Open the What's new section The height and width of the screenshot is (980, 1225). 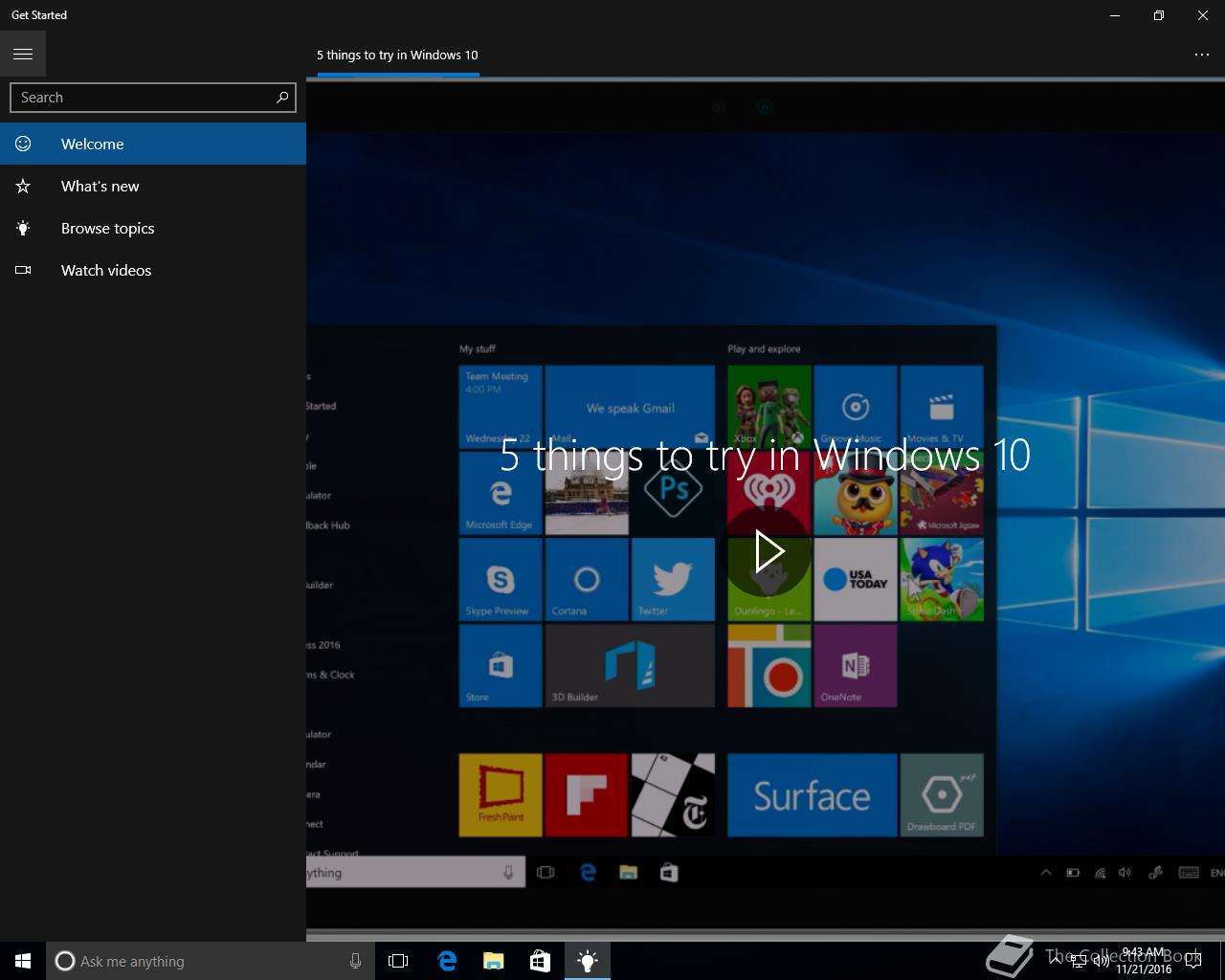click(x=153, y=186)
